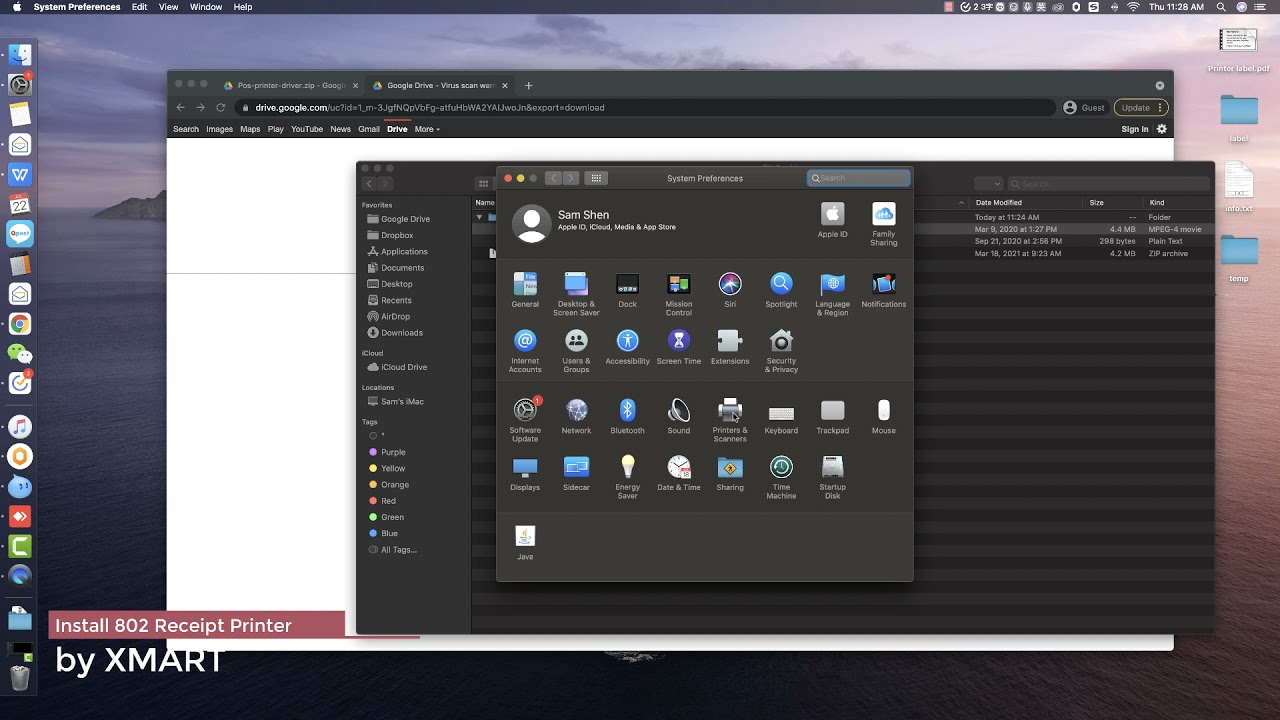This screenshot has height=720, width=1280.
Task: Click the Guest profile button in Chrome
Action: 1084,107
